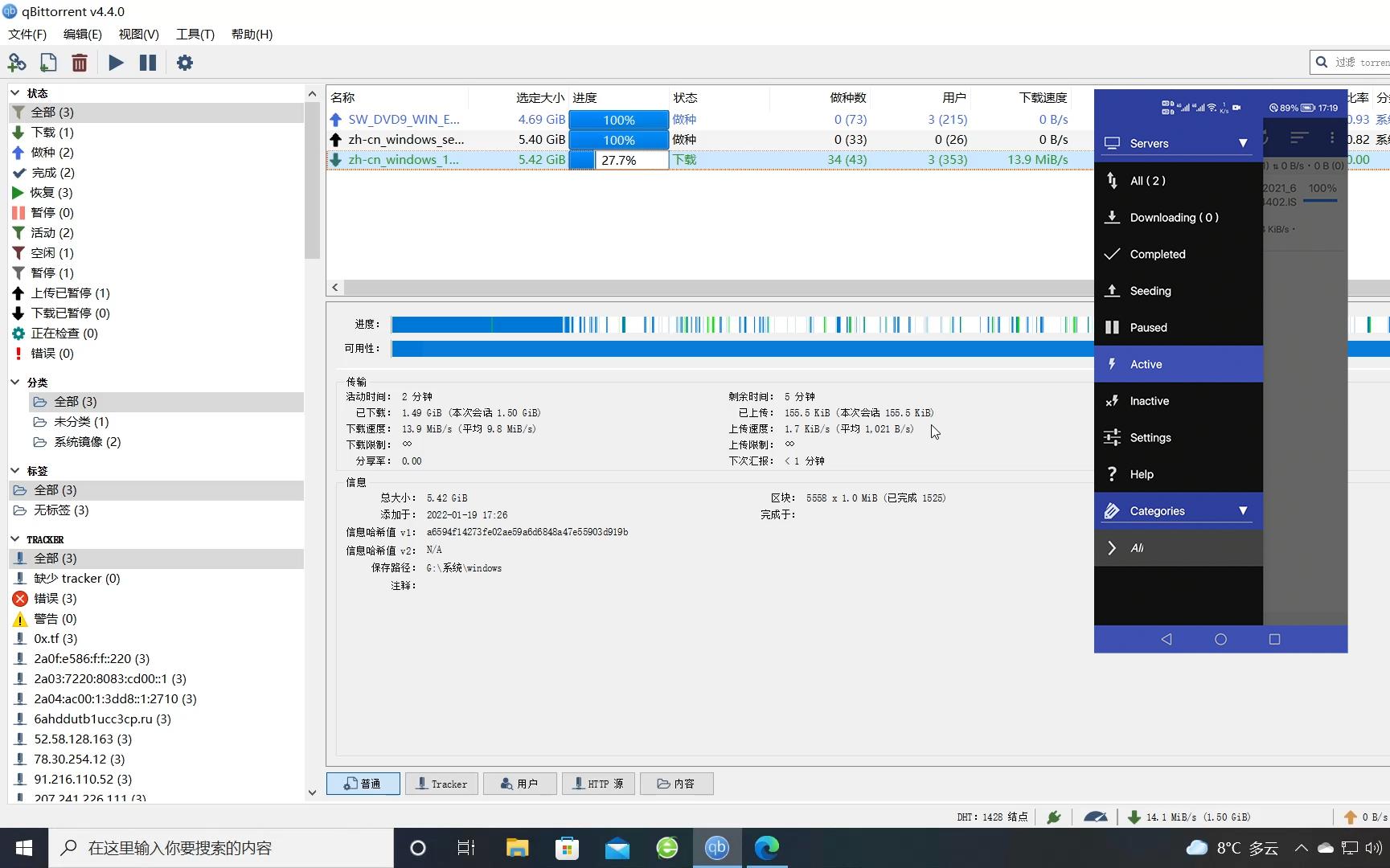Select Paused in phone drawer

[x=1179, y=328]
